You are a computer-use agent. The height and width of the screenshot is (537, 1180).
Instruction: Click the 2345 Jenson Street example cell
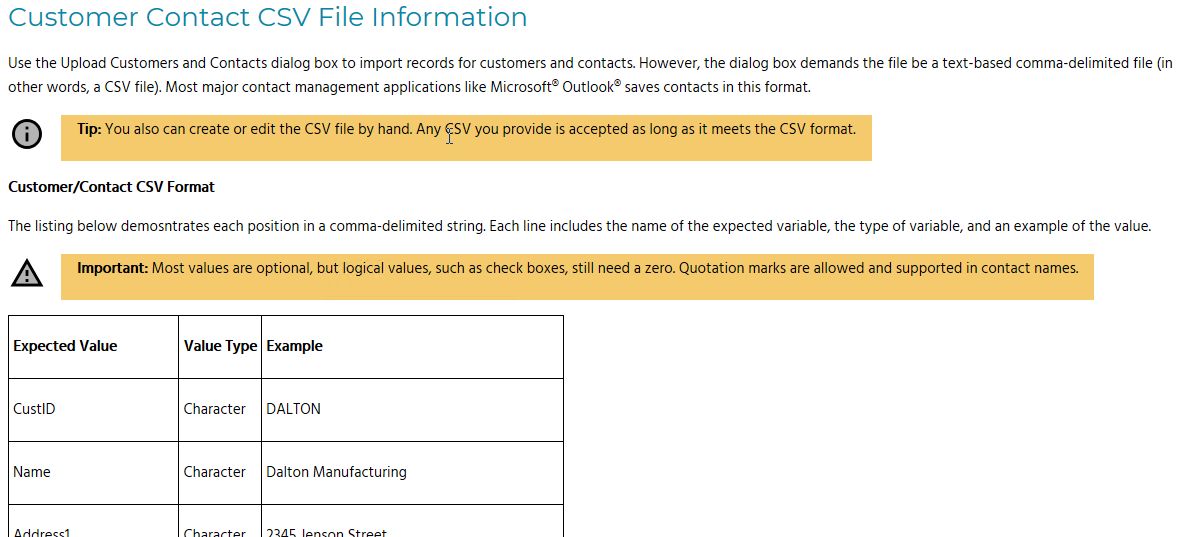click(x=412, y=521)
